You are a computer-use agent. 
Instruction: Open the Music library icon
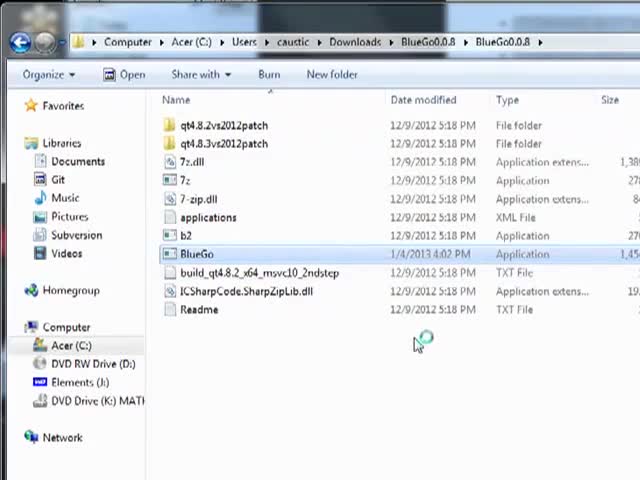coord(40,198)
